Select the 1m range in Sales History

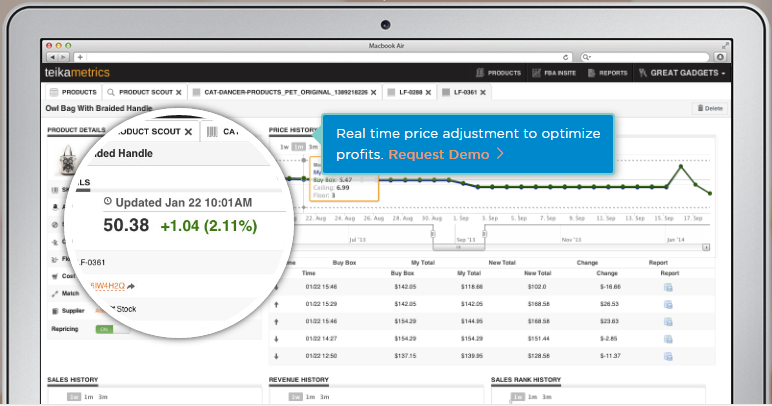[88, 397]
